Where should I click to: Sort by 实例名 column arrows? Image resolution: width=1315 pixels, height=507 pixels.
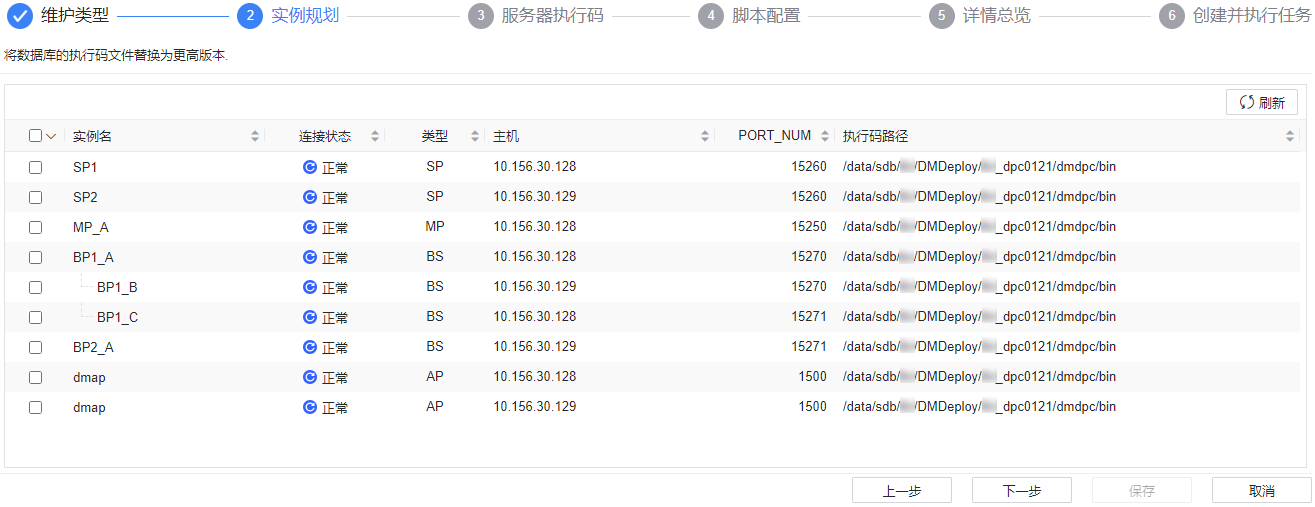pyautogui.click(x=255, y=136)
